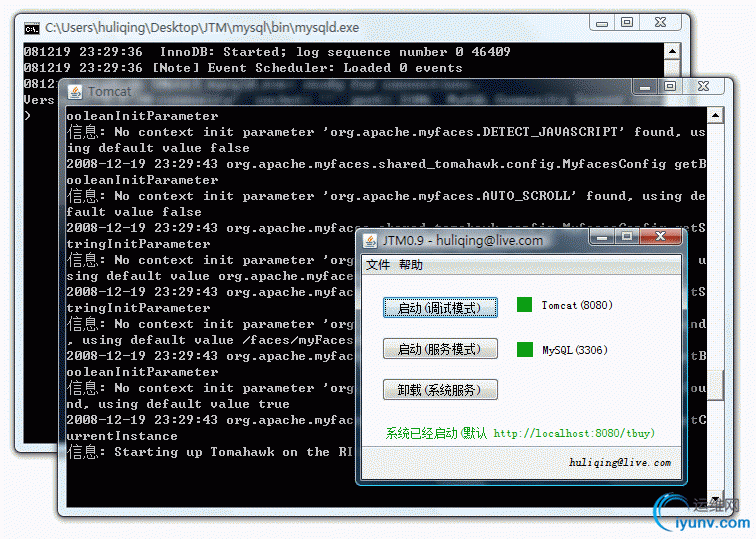Close the Tomcat console window
This screenshot has width=756, height=539.
pos(703,87)
